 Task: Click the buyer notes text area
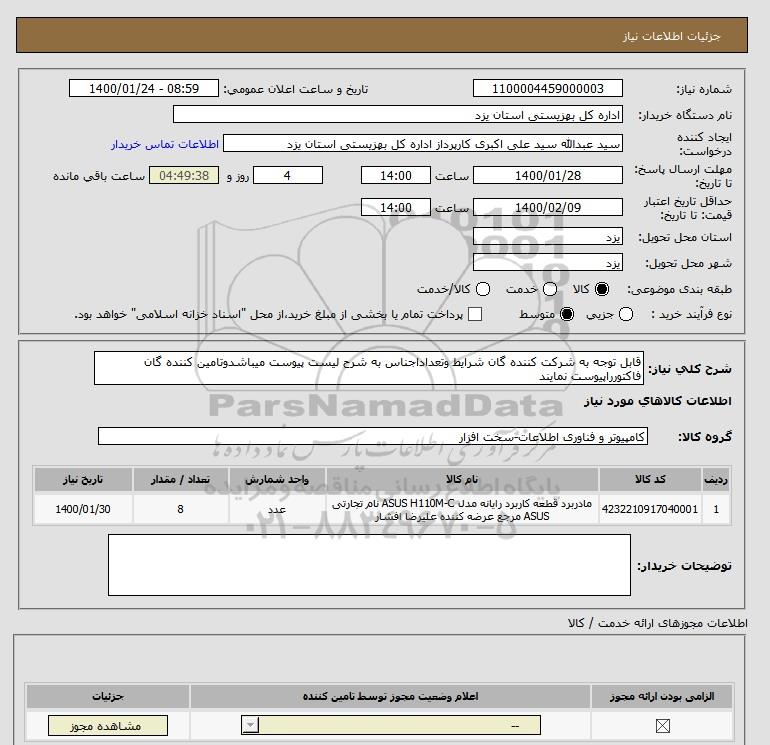coord(369,565)
